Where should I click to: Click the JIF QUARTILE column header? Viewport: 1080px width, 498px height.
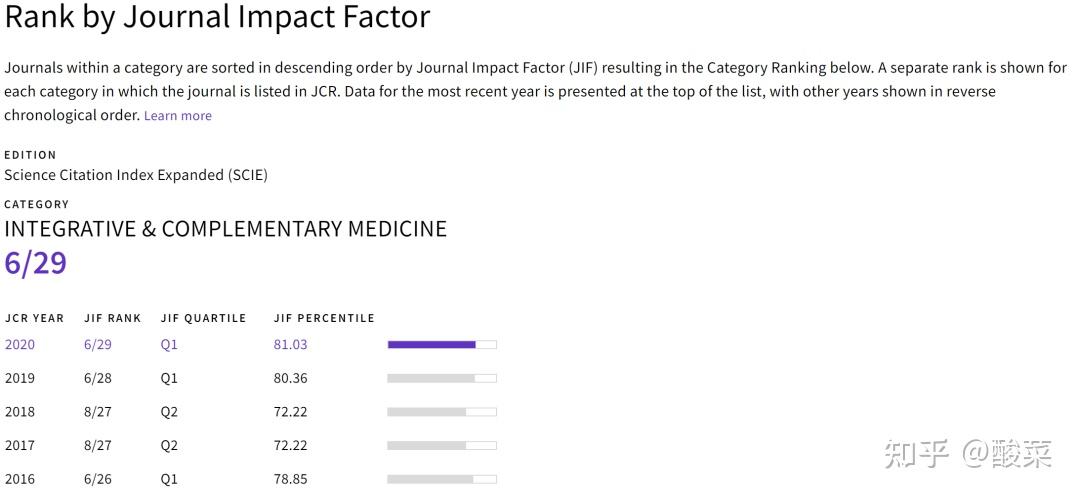(x=203, y=318)
